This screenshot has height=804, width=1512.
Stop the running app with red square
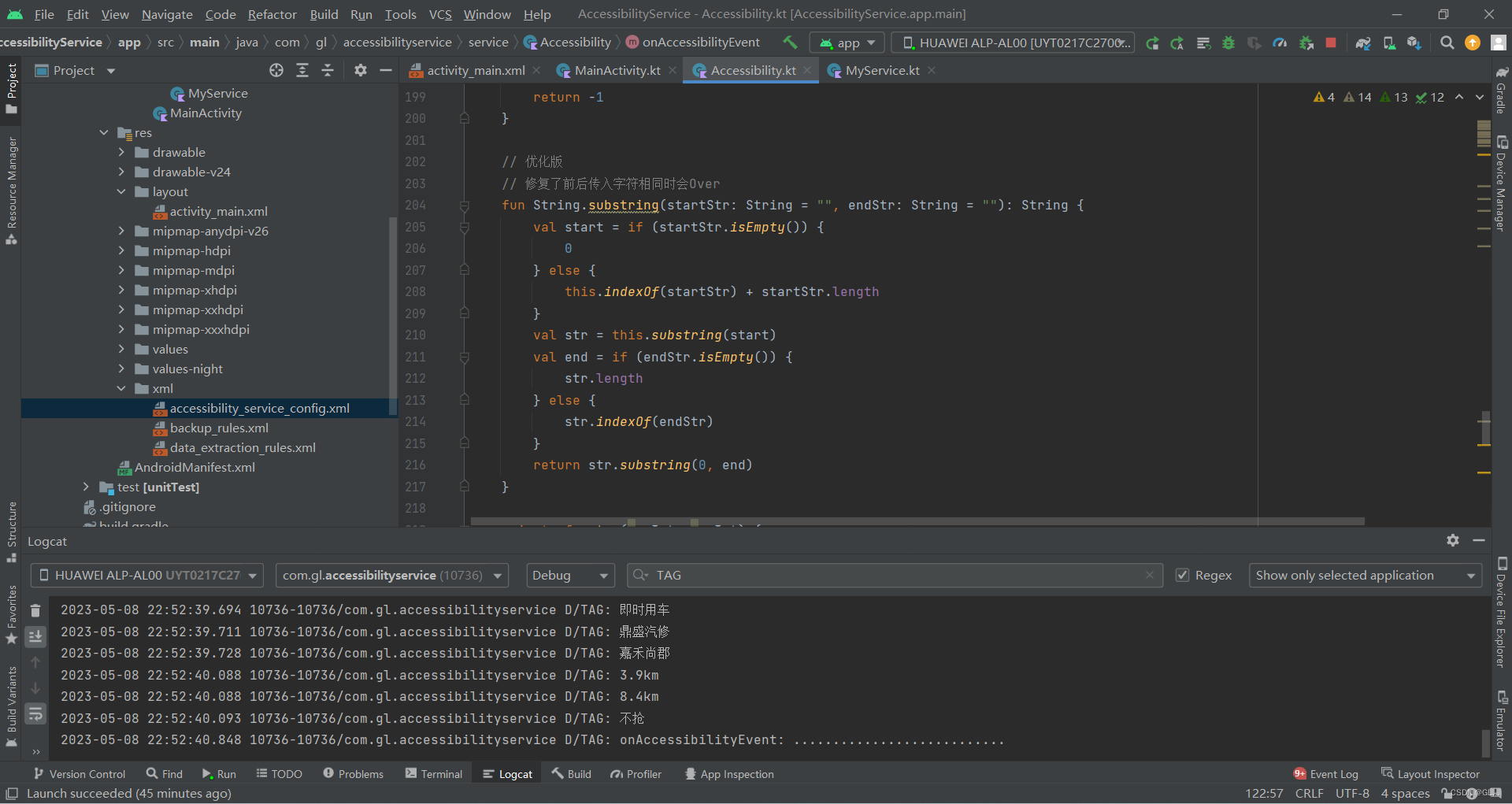tap(1331, 43)
